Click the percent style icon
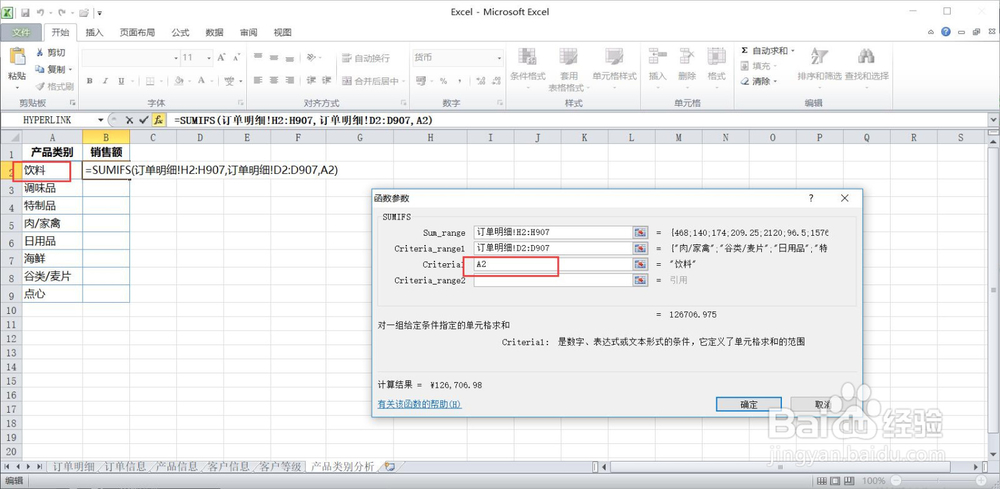 coord(443,81)
